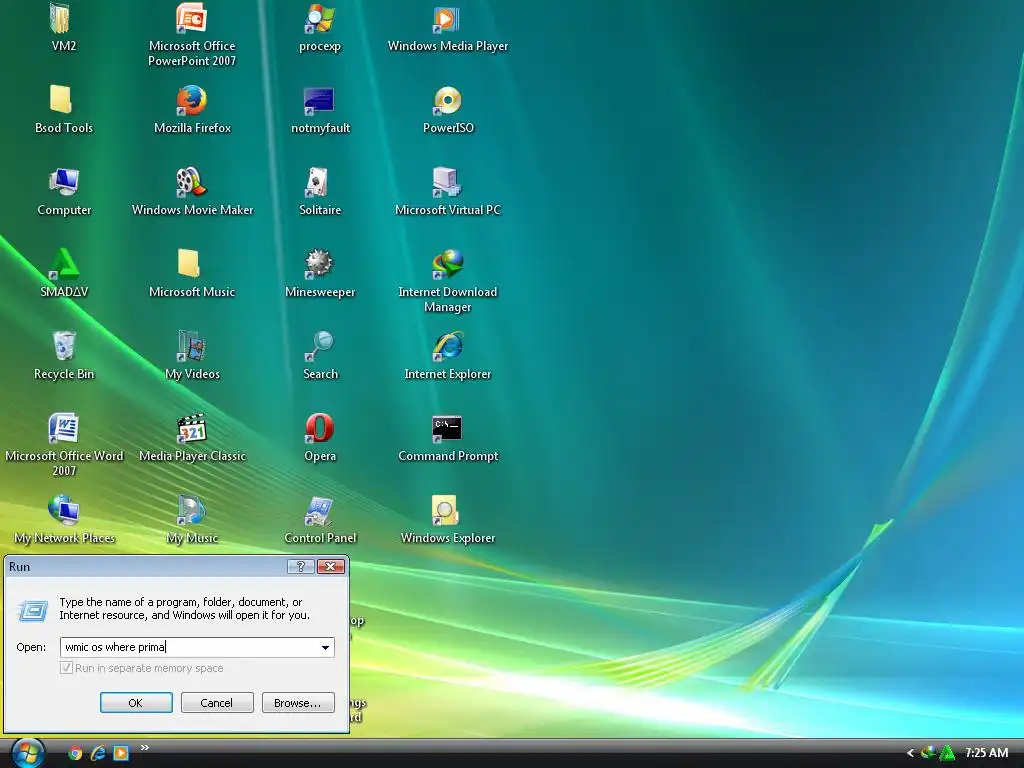Toggle Run in separate memory space
This screenshot has height=768, width=1024.
click(x=66, y=668)
